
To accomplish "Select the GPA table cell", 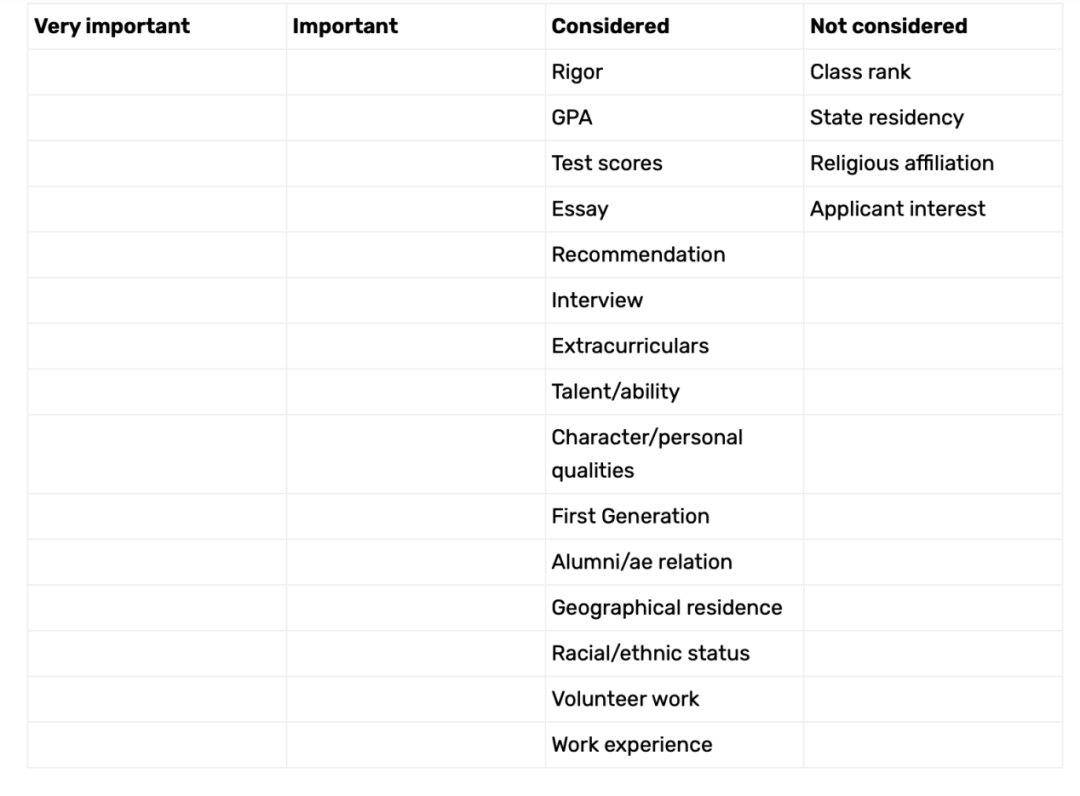I will [572, 118].
